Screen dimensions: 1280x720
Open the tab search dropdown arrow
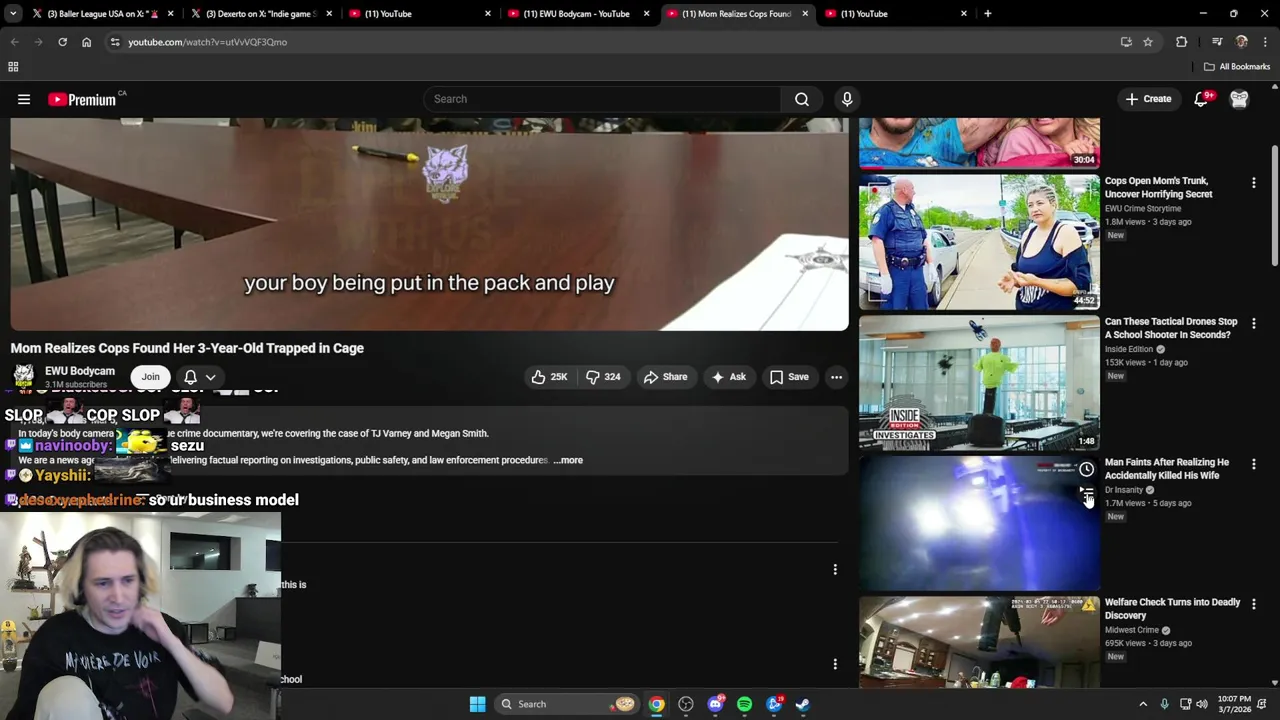tap(13, 14)
